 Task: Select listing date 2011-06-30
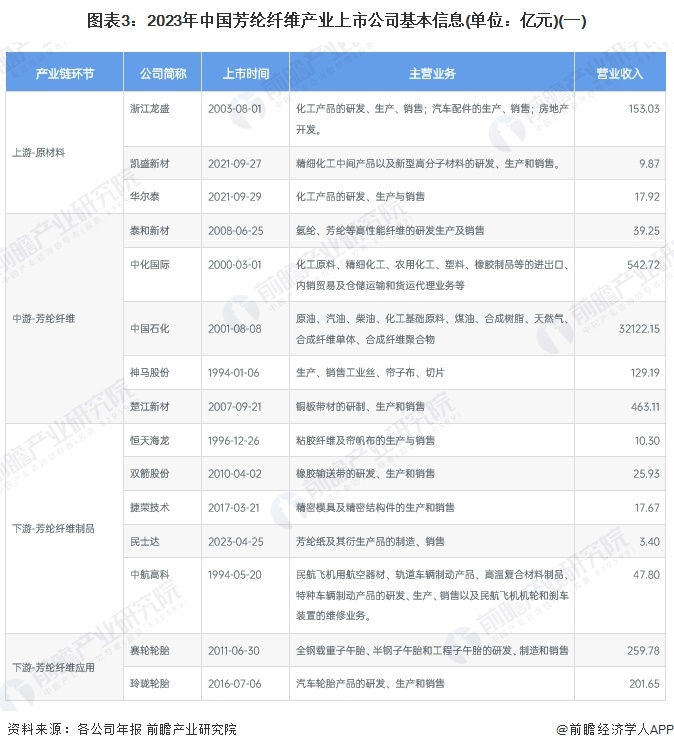point(234,651)
